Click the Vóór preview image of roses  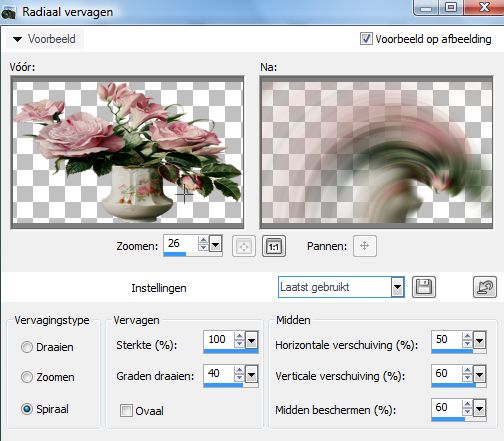(127, 152)
